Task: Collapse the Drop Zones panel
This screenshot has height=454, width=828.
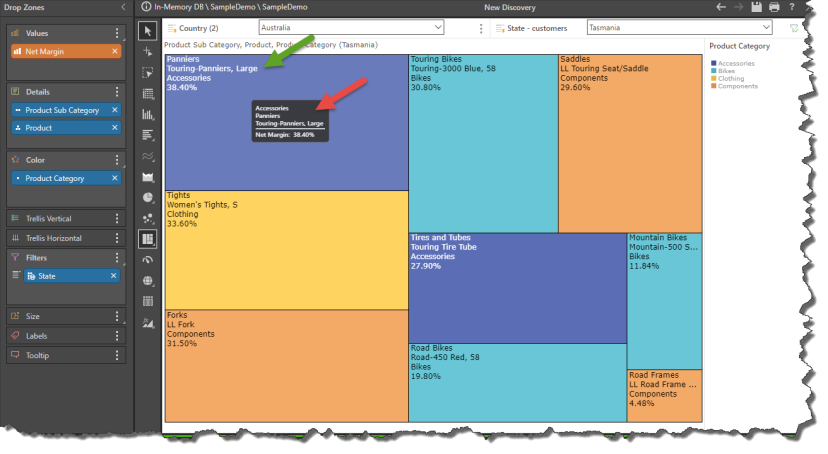Action: pyautogui.click(x=122, y=7)
